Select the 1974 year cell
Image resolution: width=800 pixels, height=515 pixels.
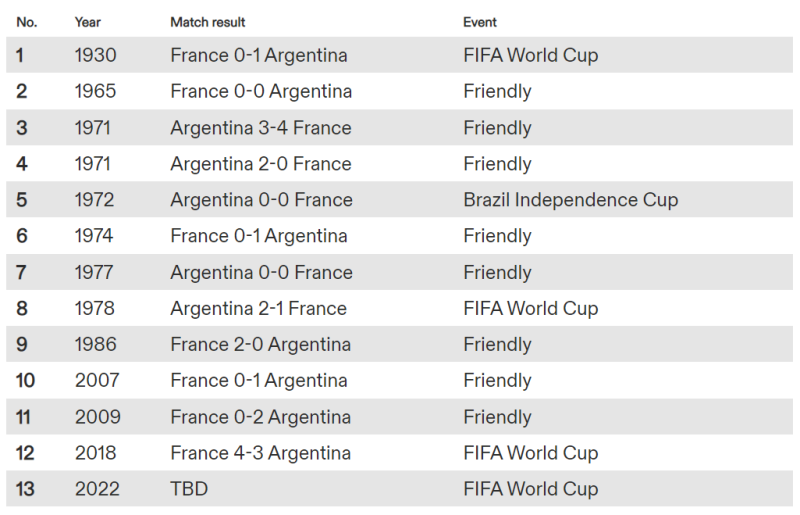(x=94, y=236)
